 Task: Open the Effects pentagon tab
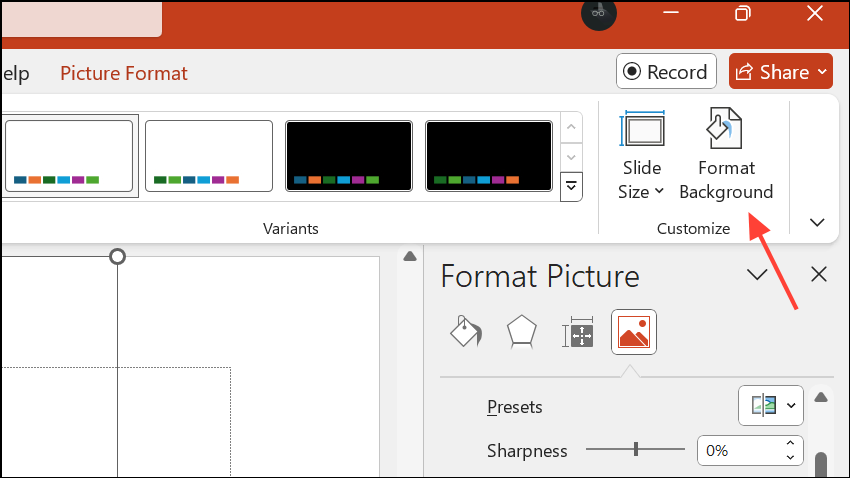[x=521, y=332]
